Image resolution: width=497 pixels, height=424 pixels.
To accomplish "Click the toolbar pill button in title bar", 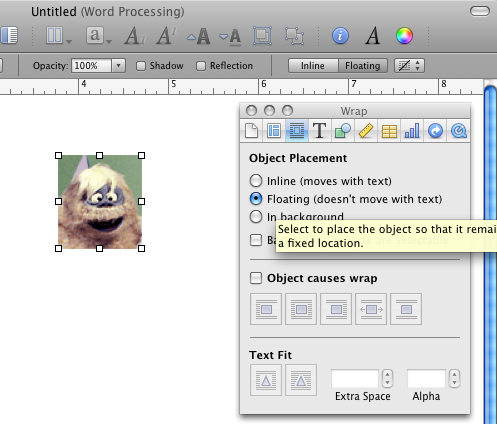I will pyautogui.click(x=480, y=11).
